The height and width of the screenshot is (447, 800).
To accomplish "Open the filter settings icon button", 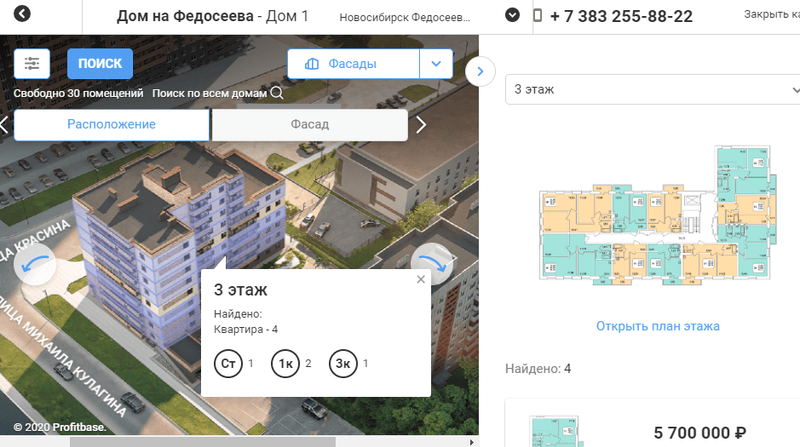I will pos(32,64).
